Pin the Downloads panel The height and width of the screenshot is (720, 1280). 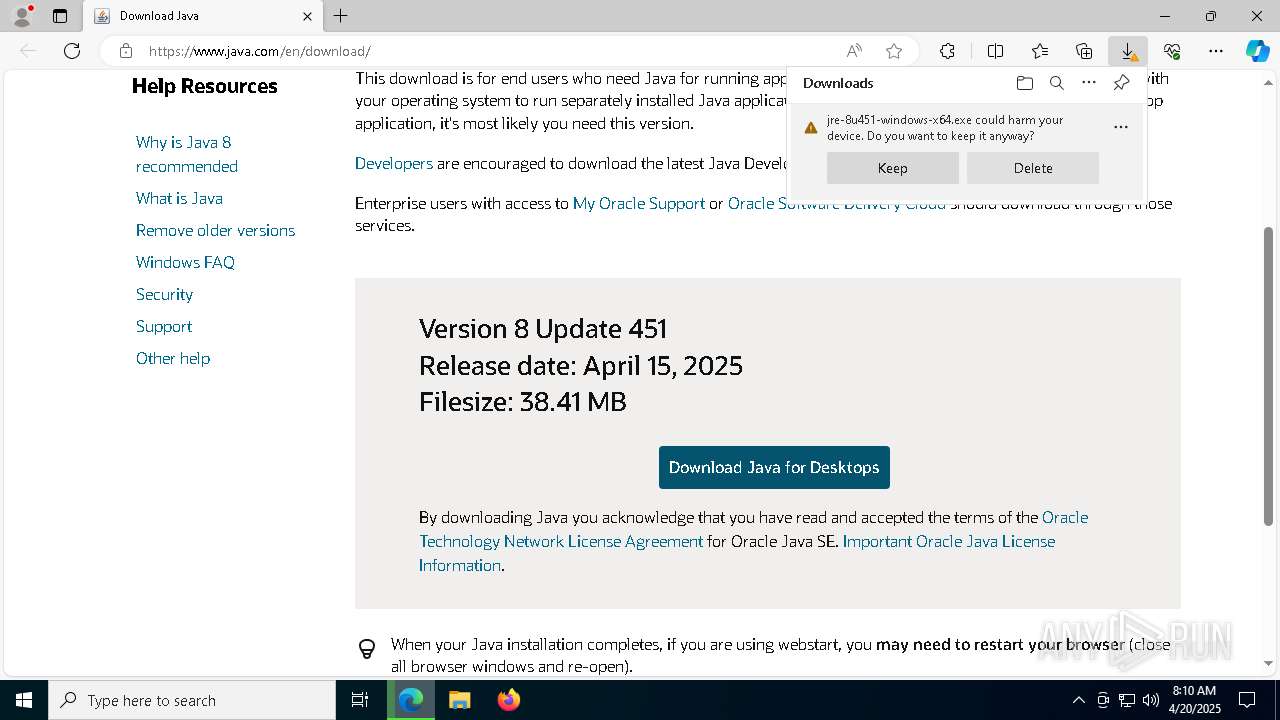[x=1121, y=83]
